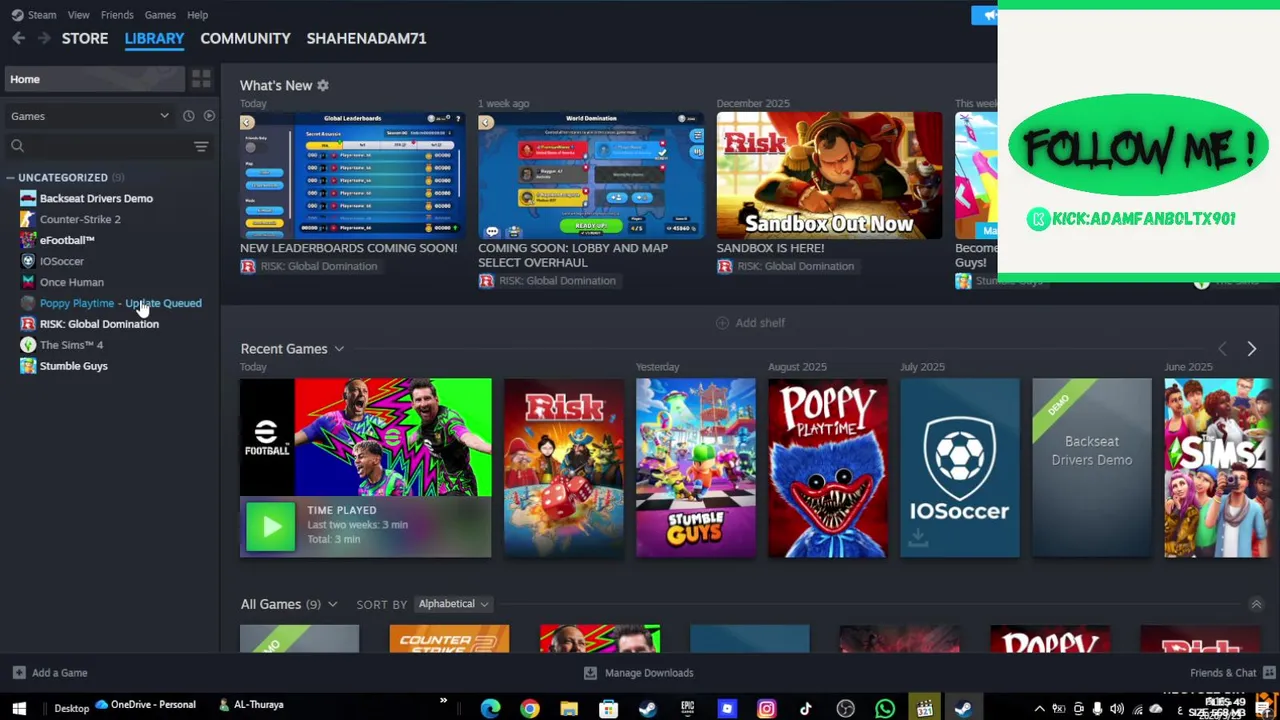Open the Stumble Guys recent game cover

(696, 467)
